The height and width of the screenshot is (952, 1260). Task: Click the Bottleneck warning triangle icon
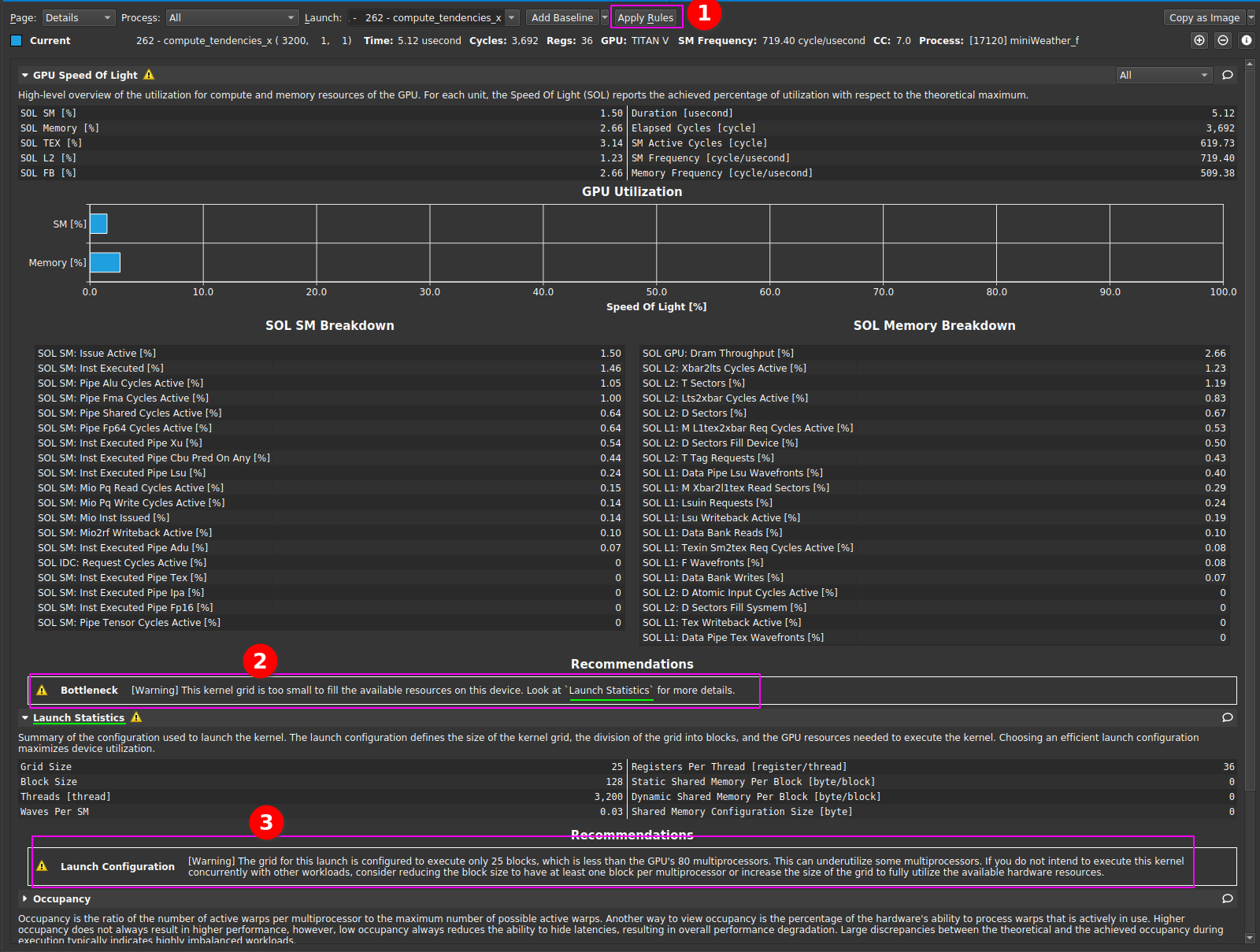[x=43, y=691]
